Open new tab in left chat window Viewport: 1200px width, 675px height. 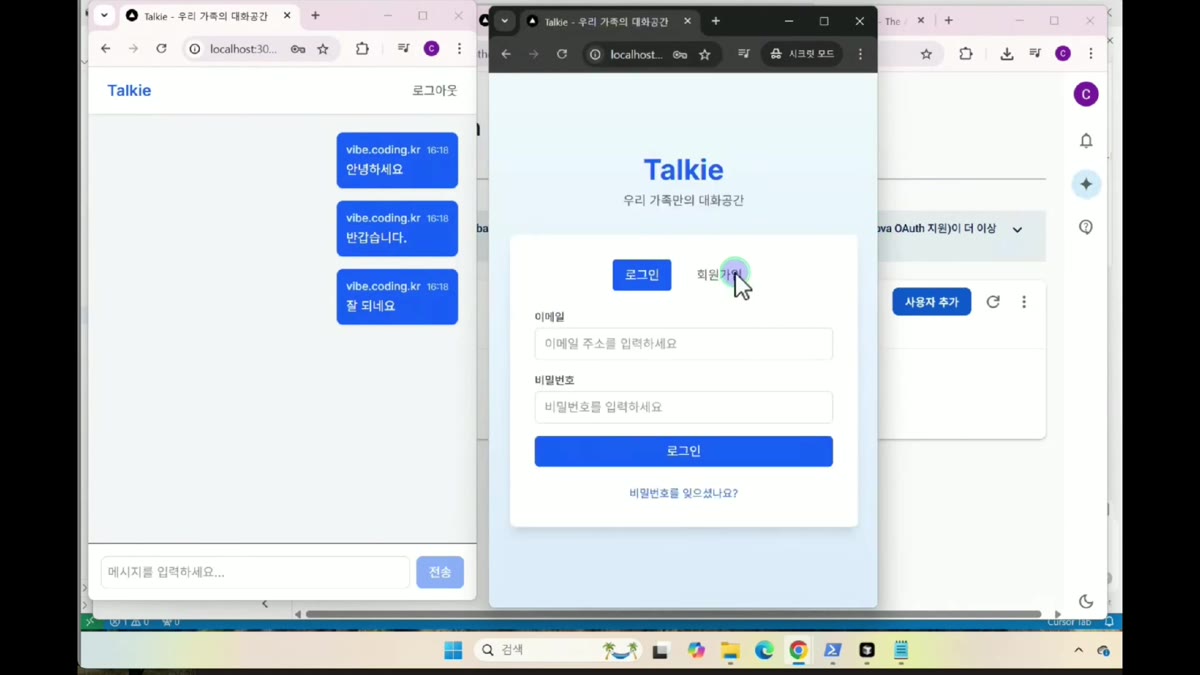tap(315, 16)
